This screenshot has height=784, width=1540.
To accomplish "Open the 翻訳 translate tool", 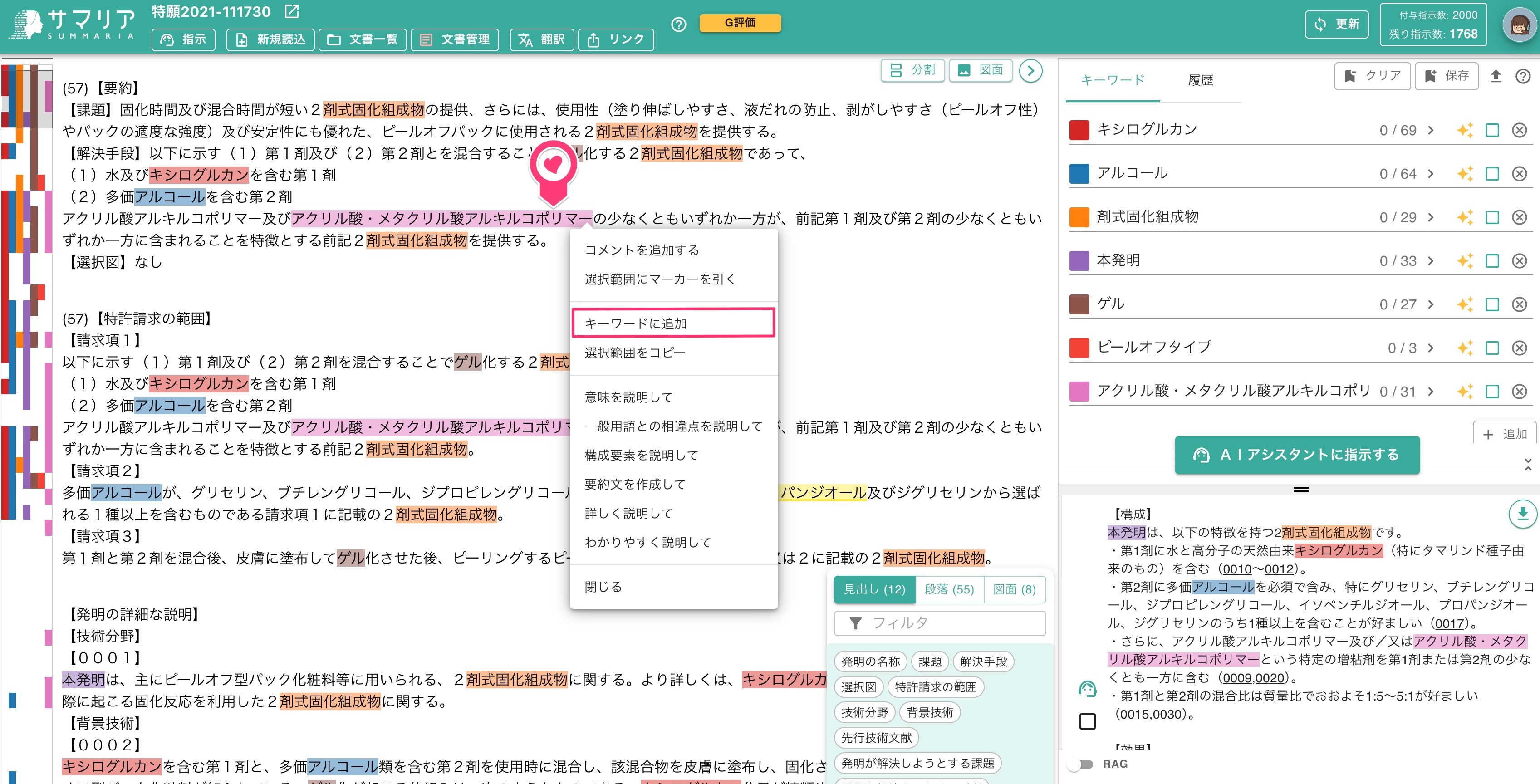I will tap(542, 40).
